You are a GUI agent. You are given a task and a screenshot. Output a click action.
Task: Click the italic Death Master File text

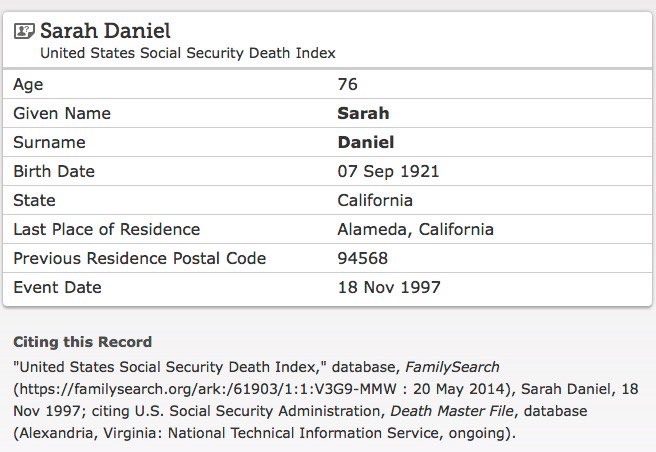click(452, 411)
